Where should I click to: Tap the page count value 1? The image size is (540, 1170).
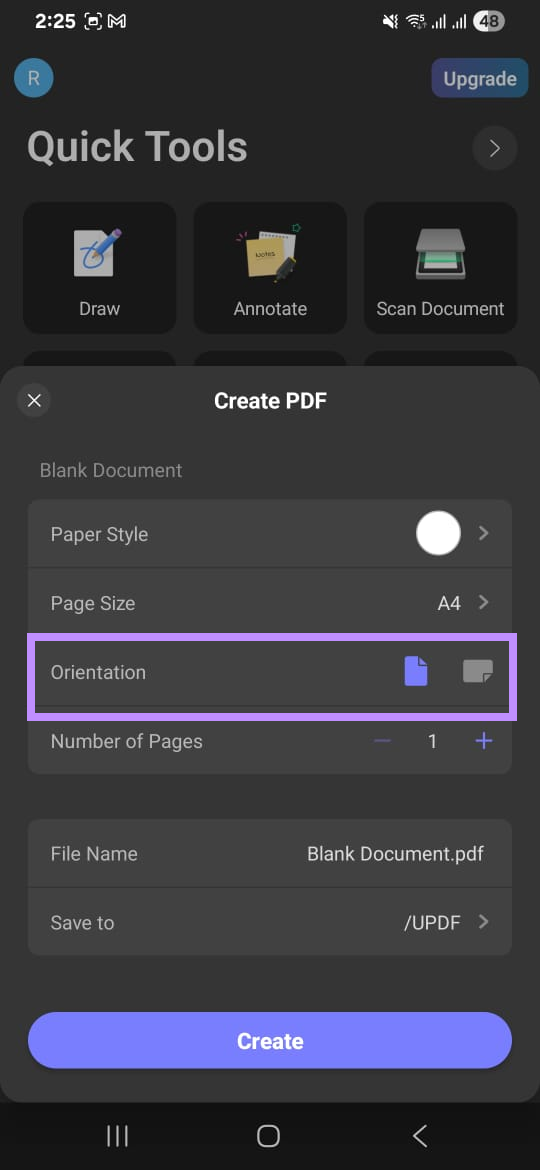[432, 742]
